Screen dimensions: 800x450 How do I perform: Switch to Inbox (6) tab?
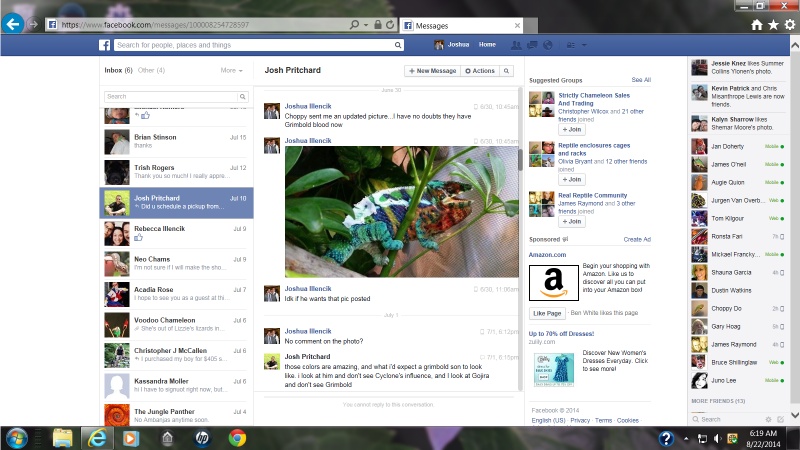(x=118, y=70)
